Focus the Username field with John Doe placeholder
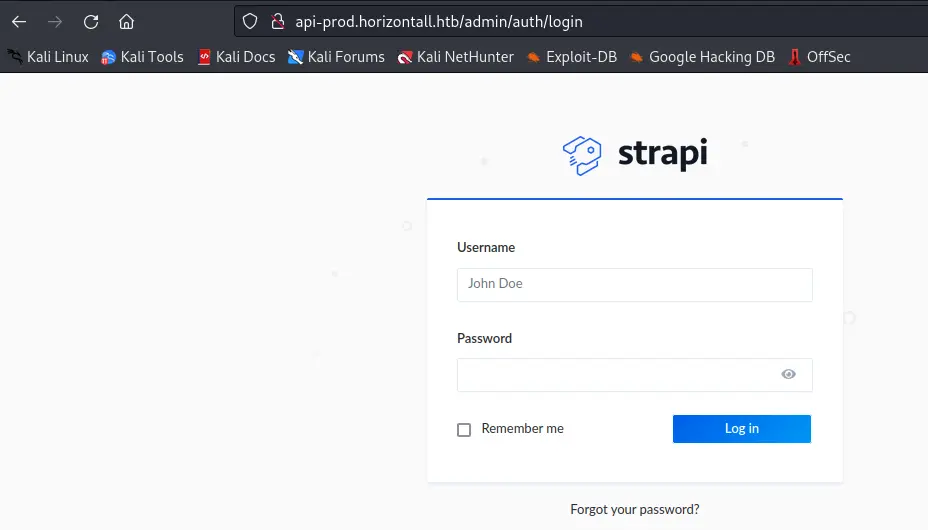928x530 pixels. point(634,285)
